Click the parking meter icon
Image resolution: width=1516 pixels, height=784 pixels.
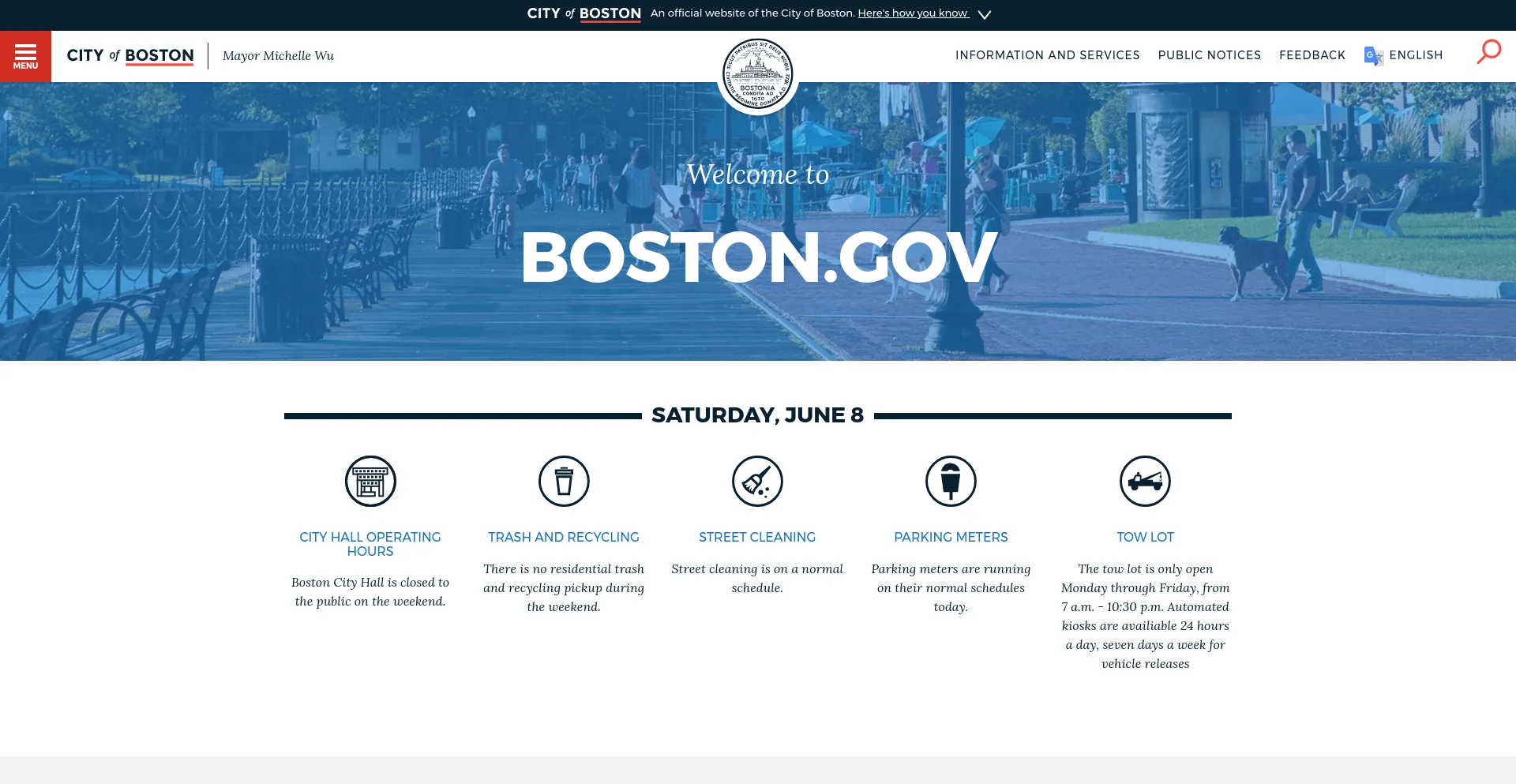pos(951,481)
